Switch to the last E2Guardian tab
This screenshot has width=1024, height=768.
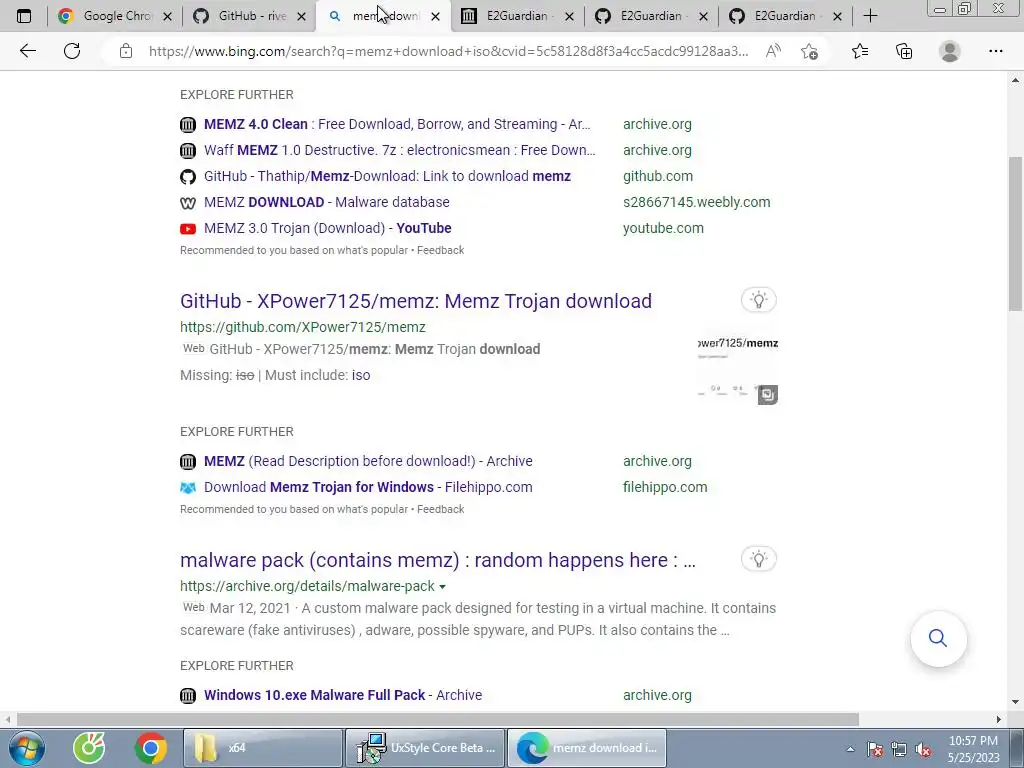point(784,16)
